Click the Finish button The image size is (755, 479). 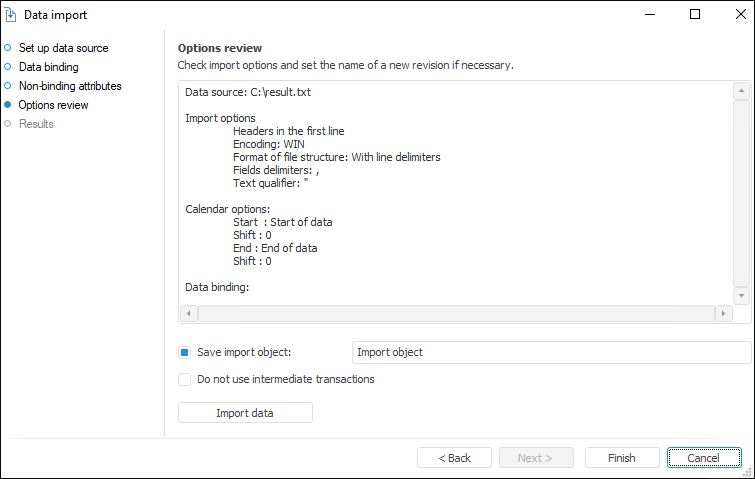(x=621, y=458)
